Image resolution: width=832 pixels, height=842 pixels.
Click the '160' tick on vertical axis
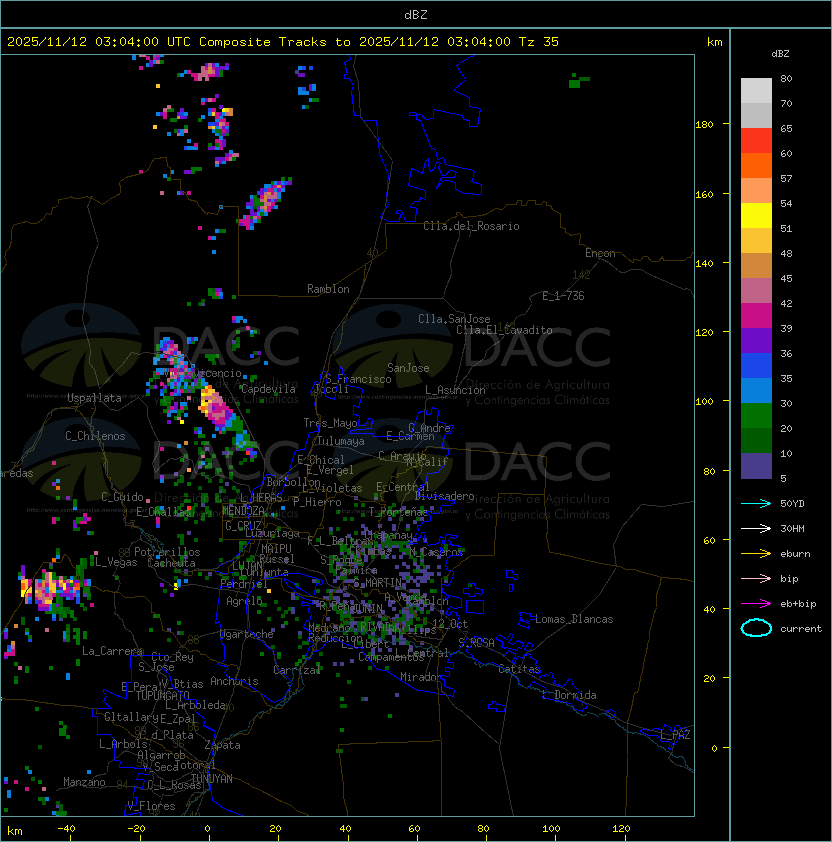[704, 194]
